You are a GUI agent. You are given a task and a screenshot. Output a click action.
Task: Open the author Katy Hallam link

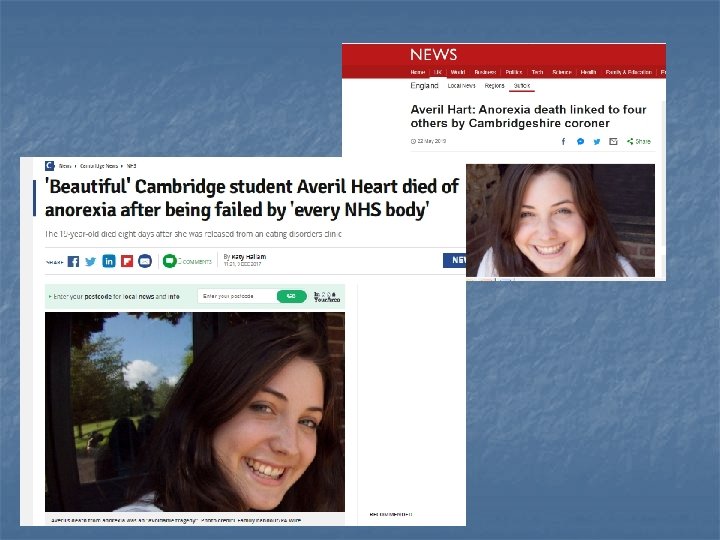click(248, 257)
